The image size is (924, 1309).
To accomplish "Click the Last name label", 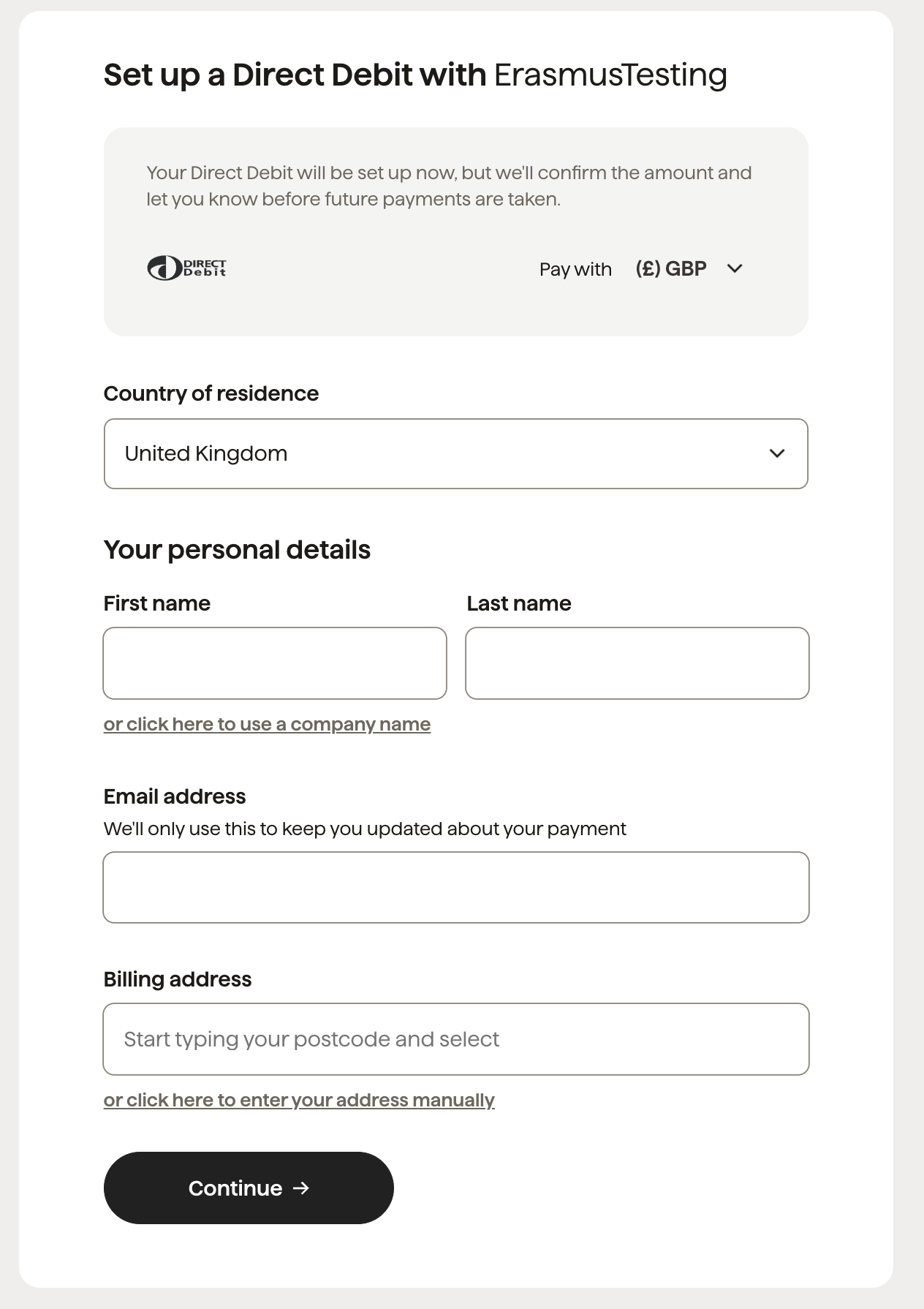I will click(519, 603).
